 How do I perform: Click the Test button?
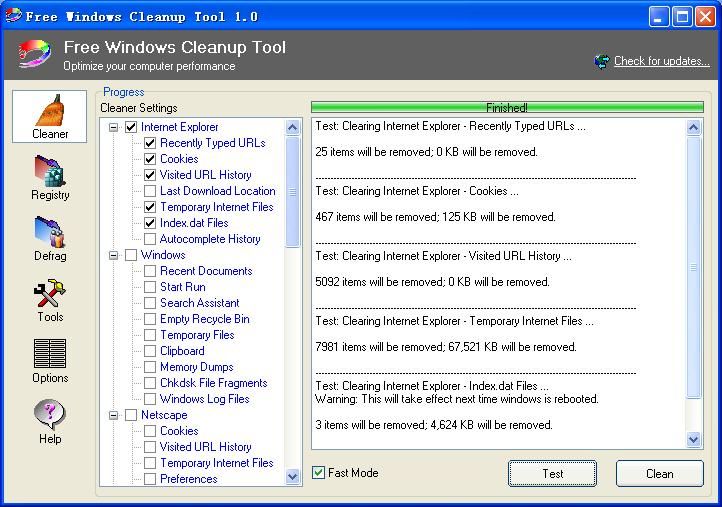click(552, 473)
